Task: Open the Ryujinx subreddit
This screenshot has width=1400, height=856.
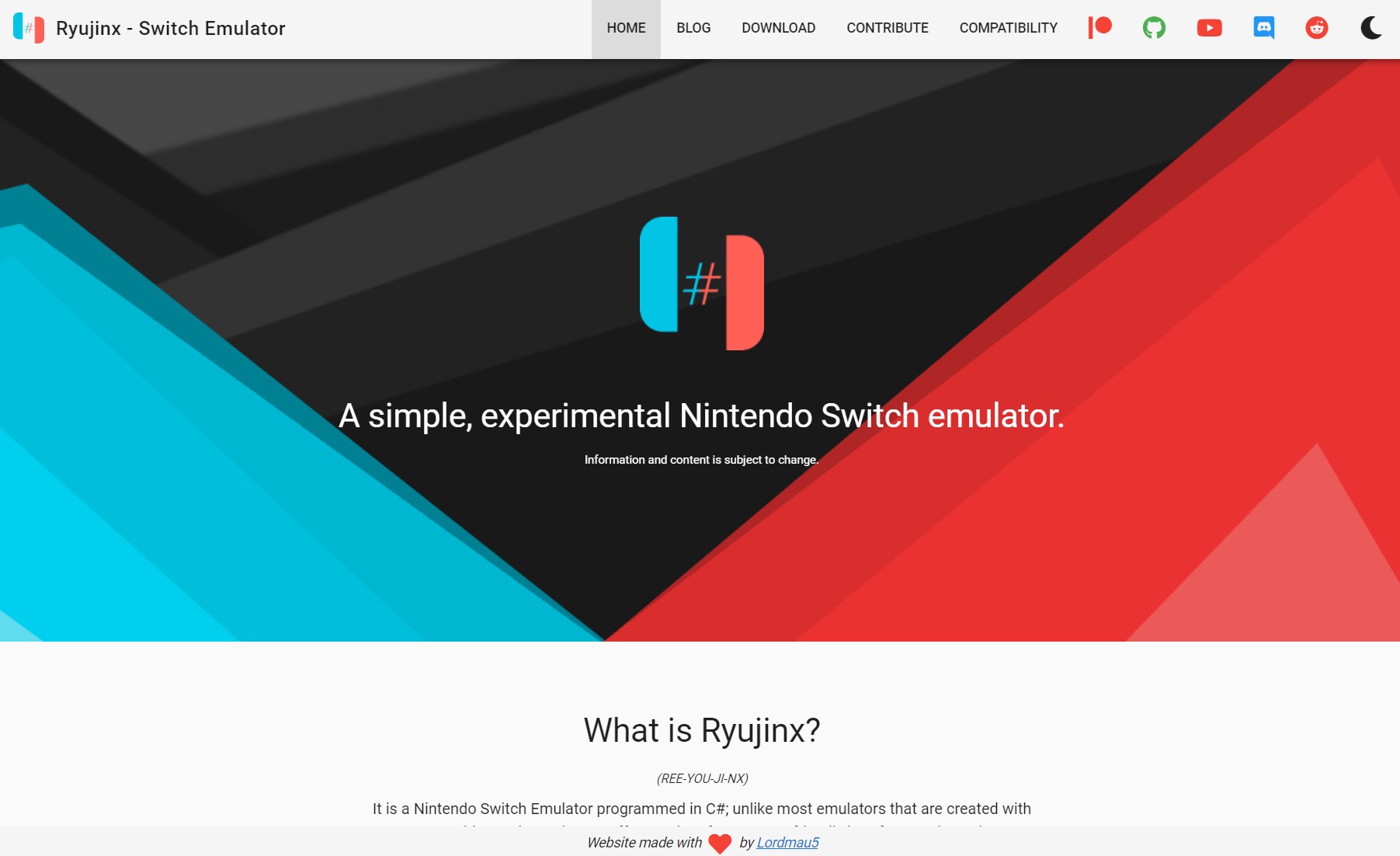Action: point(1317,27)
